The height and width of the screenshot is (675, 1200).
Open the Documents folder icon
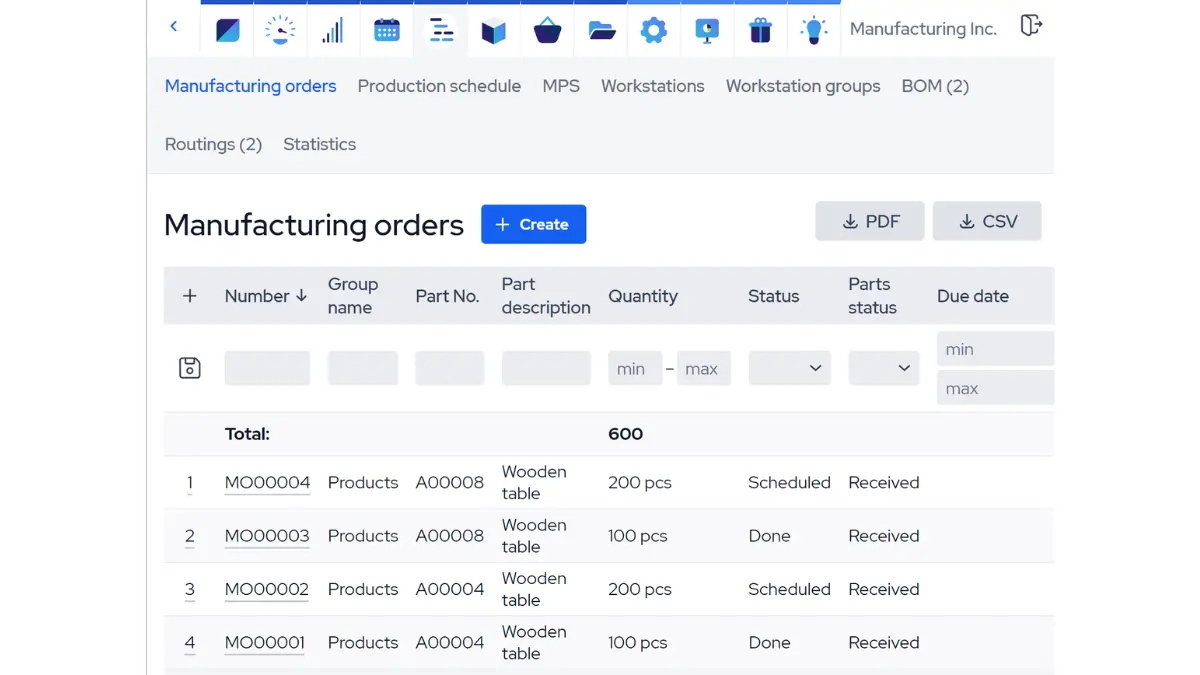600,29
